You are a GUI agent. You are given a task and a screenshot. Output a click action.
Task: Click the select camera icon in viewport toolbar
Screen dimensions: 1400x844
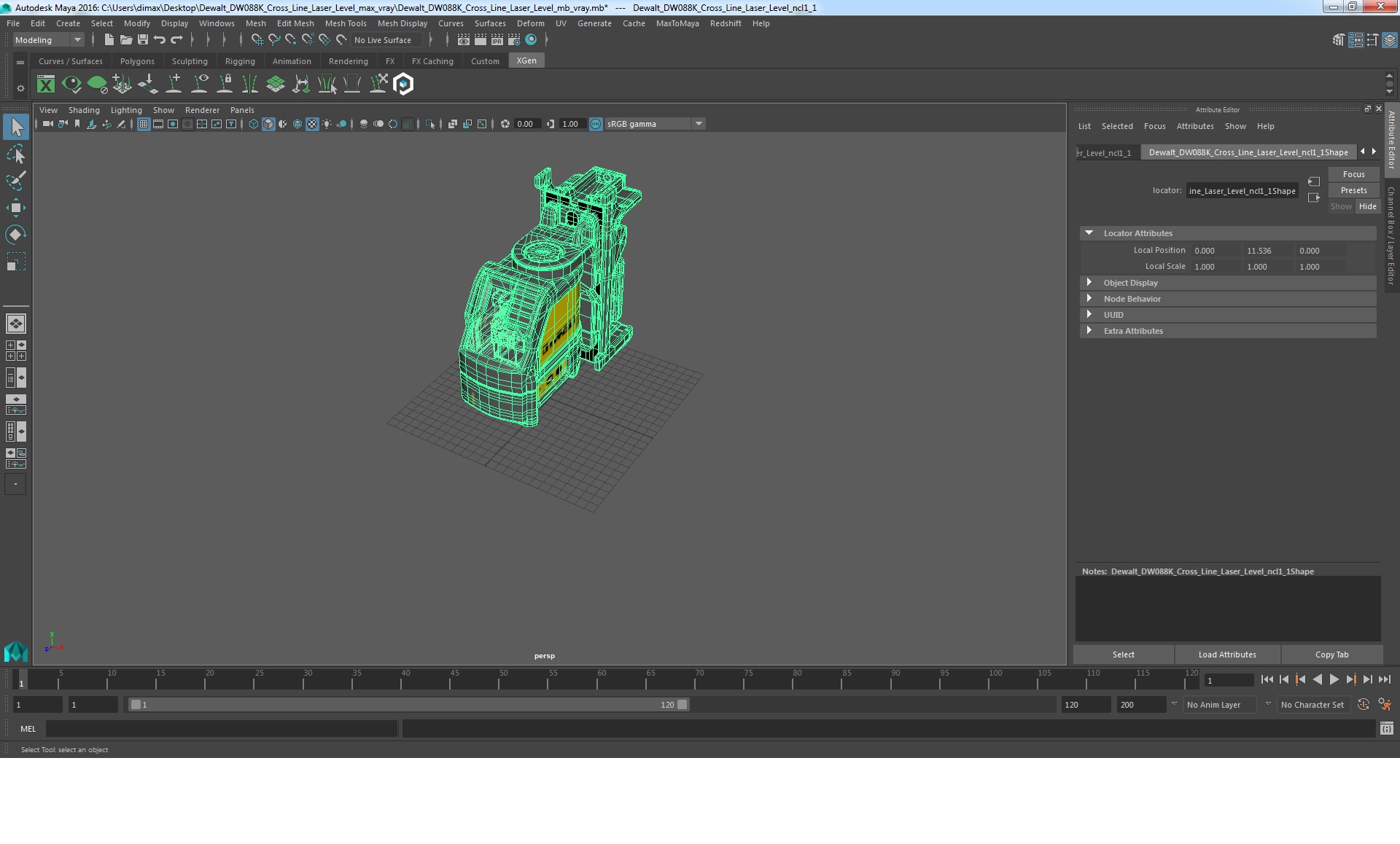click(47, 124)
